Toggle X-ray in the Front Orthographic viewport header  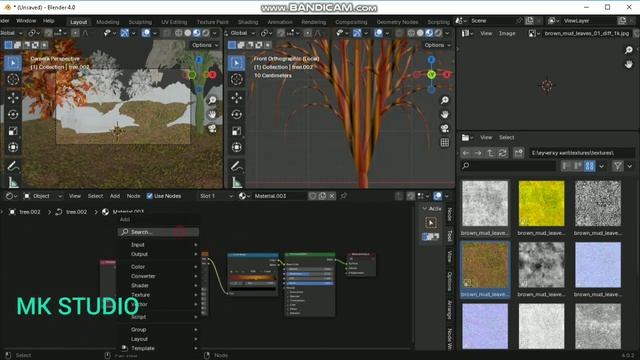pyautogui.click(x=399, y=33)
